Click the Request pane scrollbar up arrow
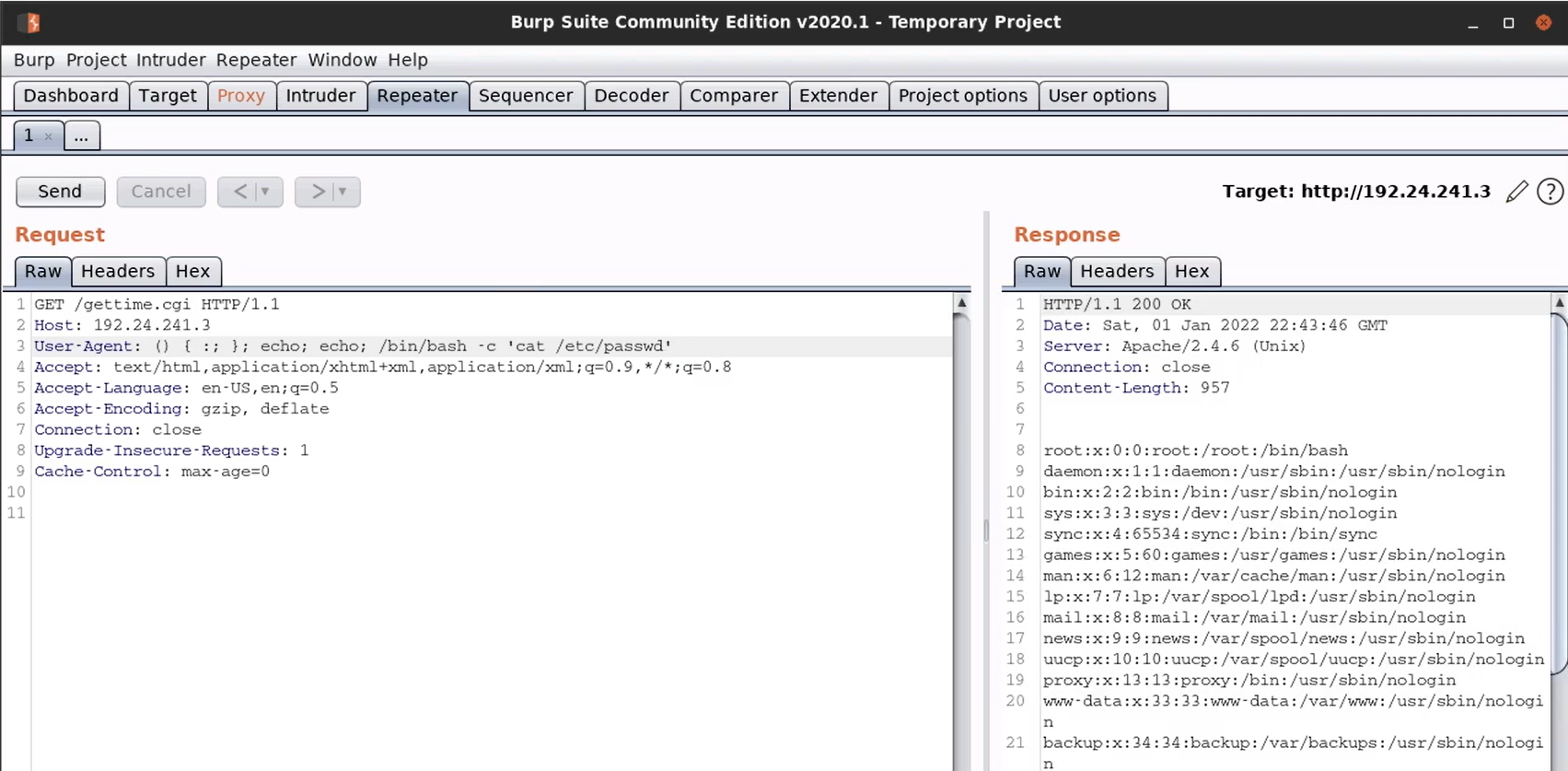Image resolution: width=1568 pixels, height=771 pixels. coord(961,302)
